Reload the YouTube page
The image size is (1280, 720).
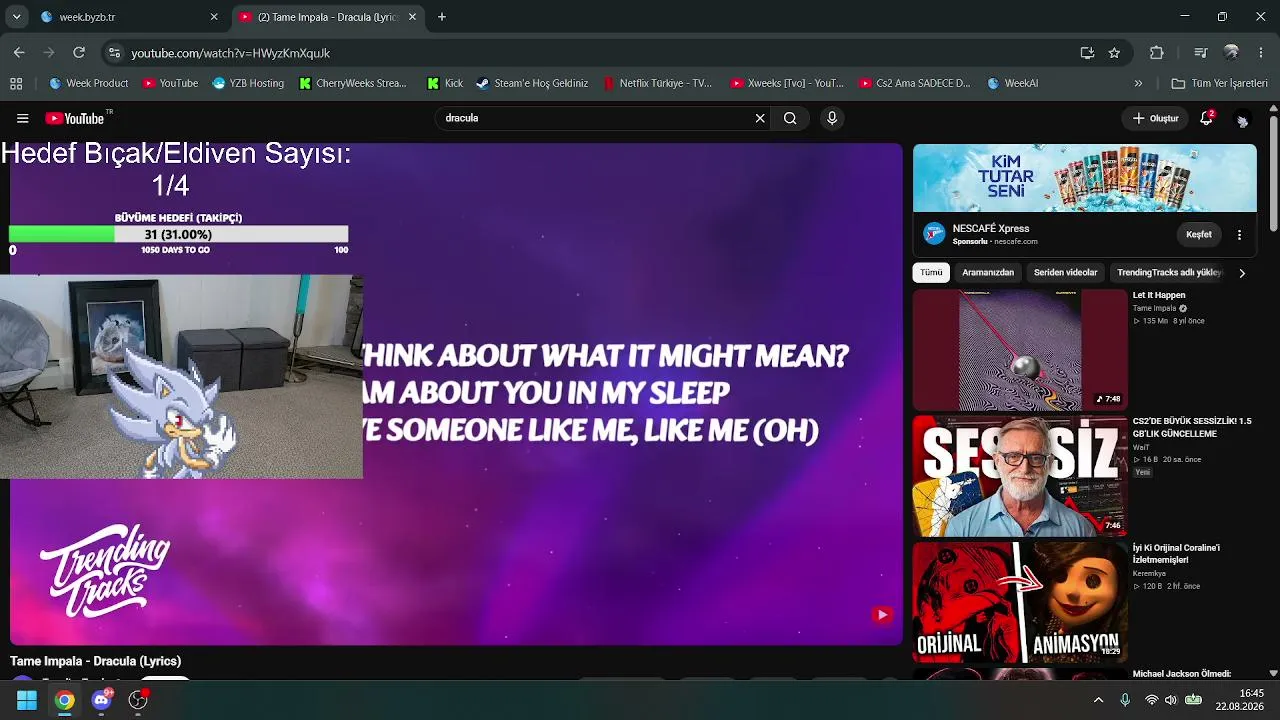[x=79, y=53]
